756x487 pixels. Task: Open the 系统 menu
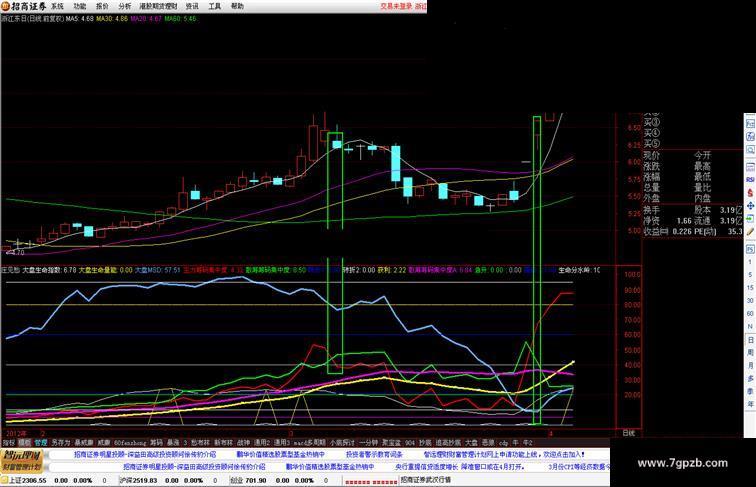point(57,6)
